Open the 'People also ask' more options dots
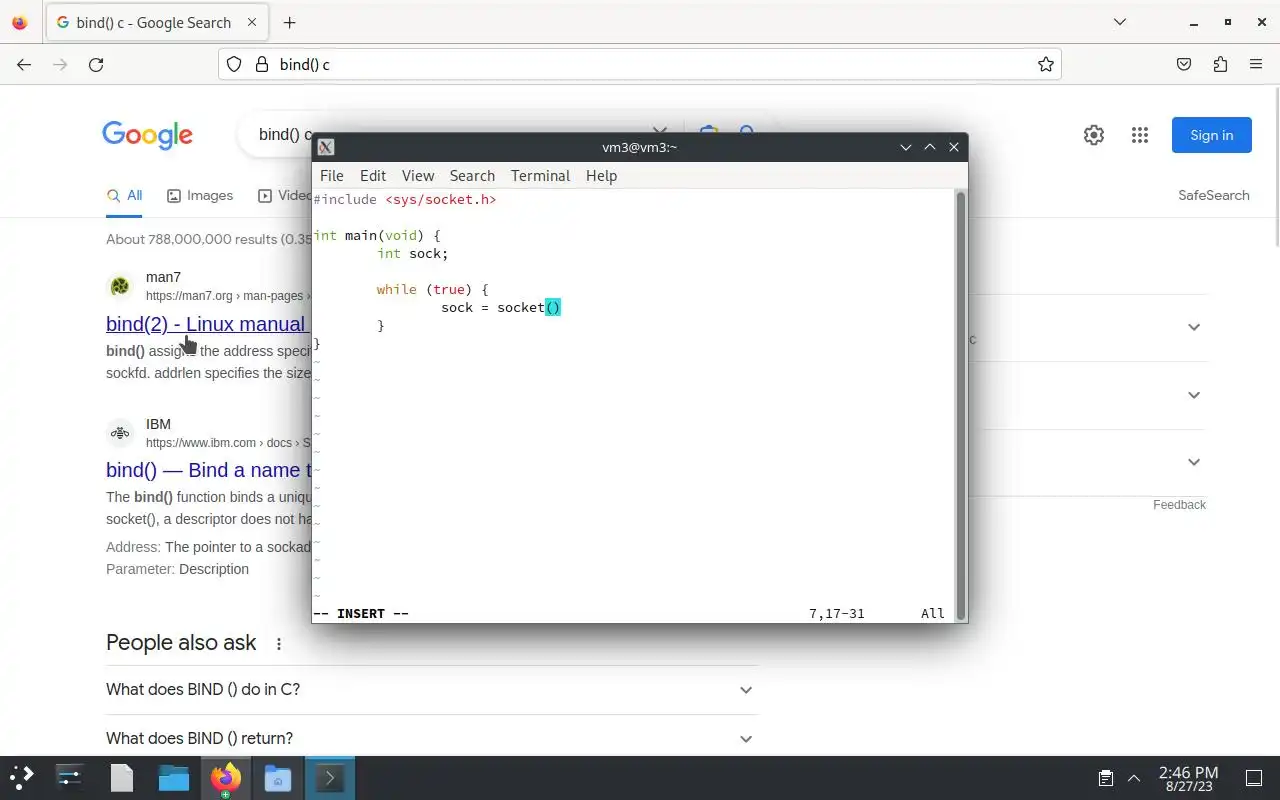The width and height of the screenshot is (1280, 800). (279, 644)
